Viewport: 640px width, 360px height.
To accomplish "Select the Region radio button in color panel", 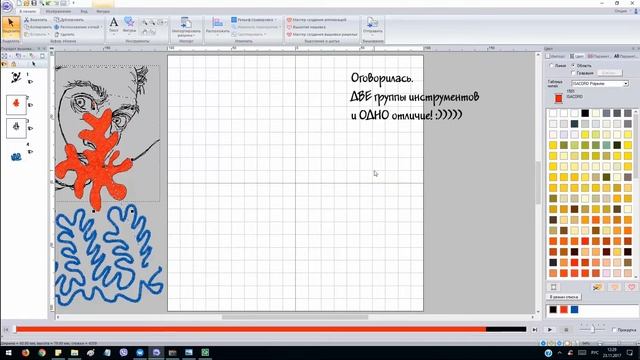I will pyautogui.click(x=573, y=65).
